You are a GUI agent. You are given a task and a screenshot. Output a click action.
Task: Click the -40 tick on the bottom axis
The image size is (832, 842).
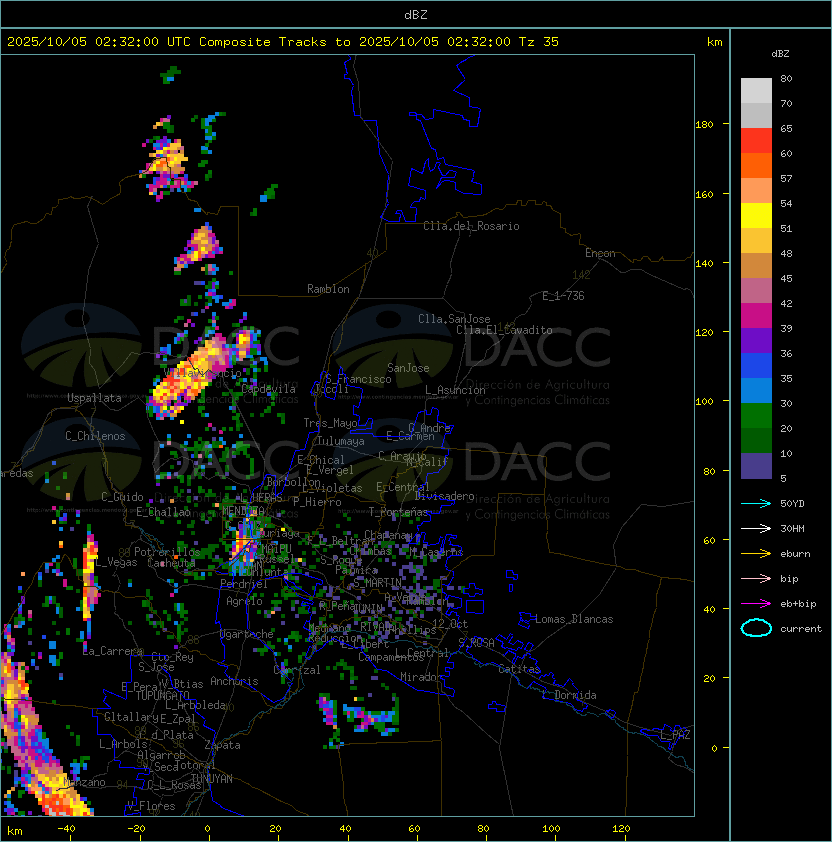66,829
